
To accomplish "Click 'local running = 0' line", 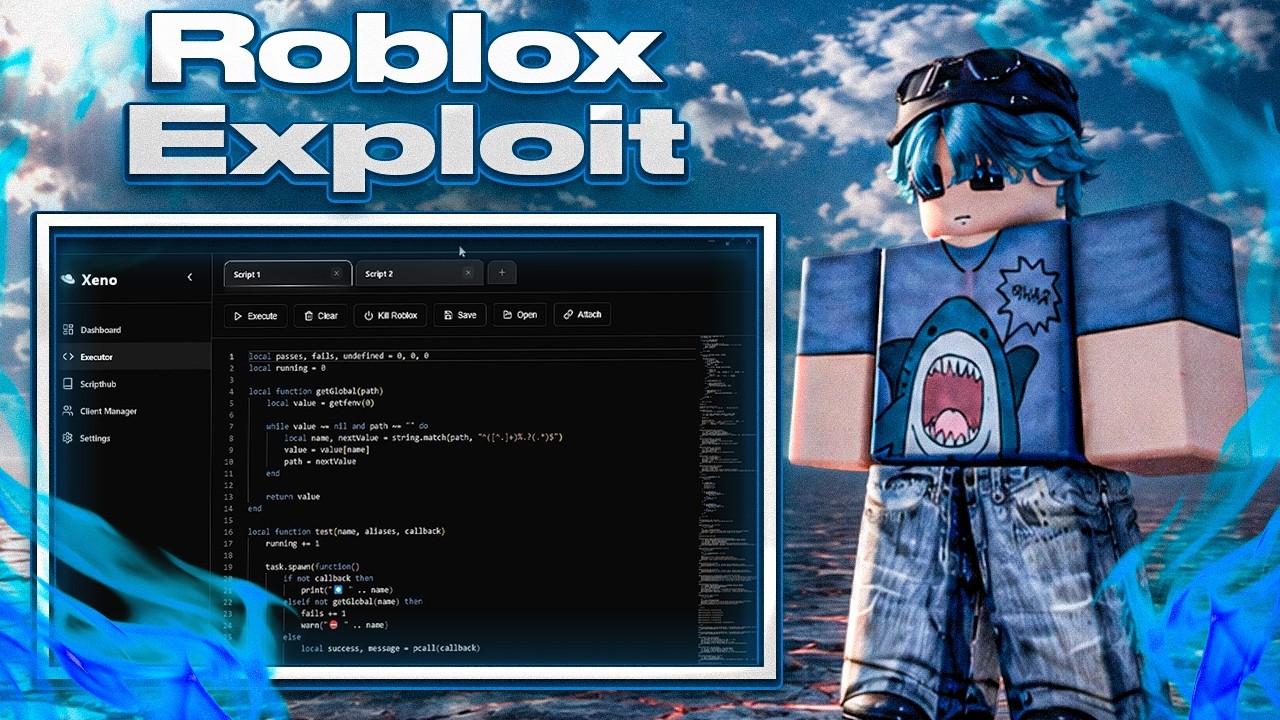I will [x=286, y=368].
